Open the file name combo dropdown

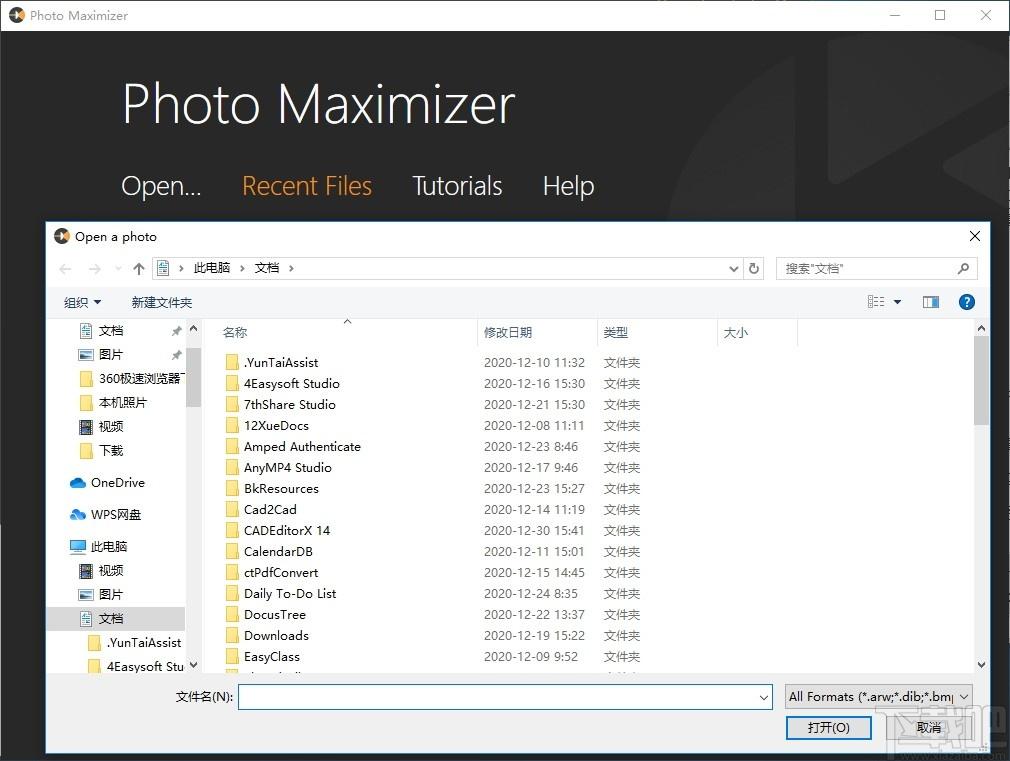tap(763, 697)
